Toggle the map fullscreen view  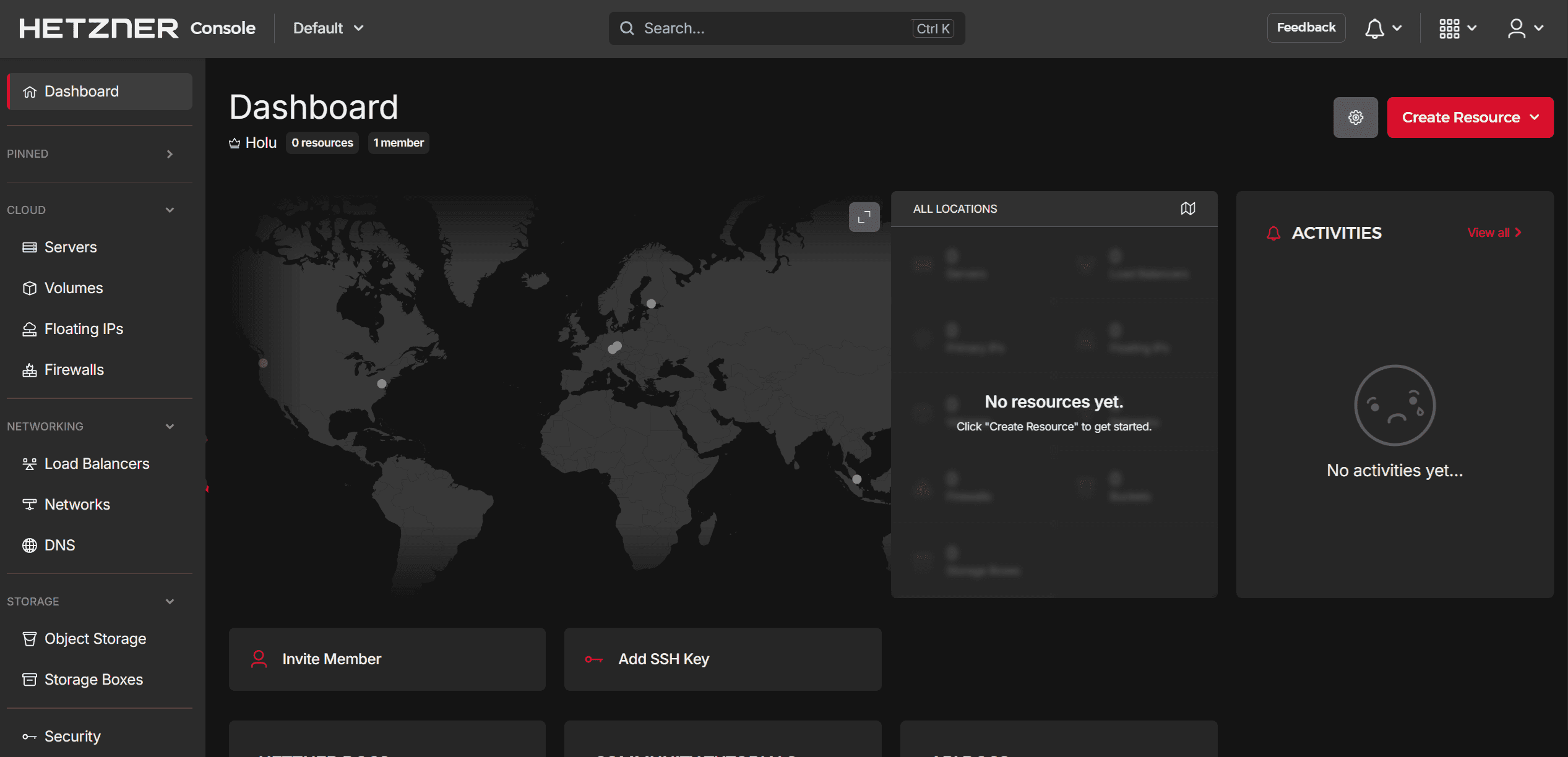click(864, 217)
